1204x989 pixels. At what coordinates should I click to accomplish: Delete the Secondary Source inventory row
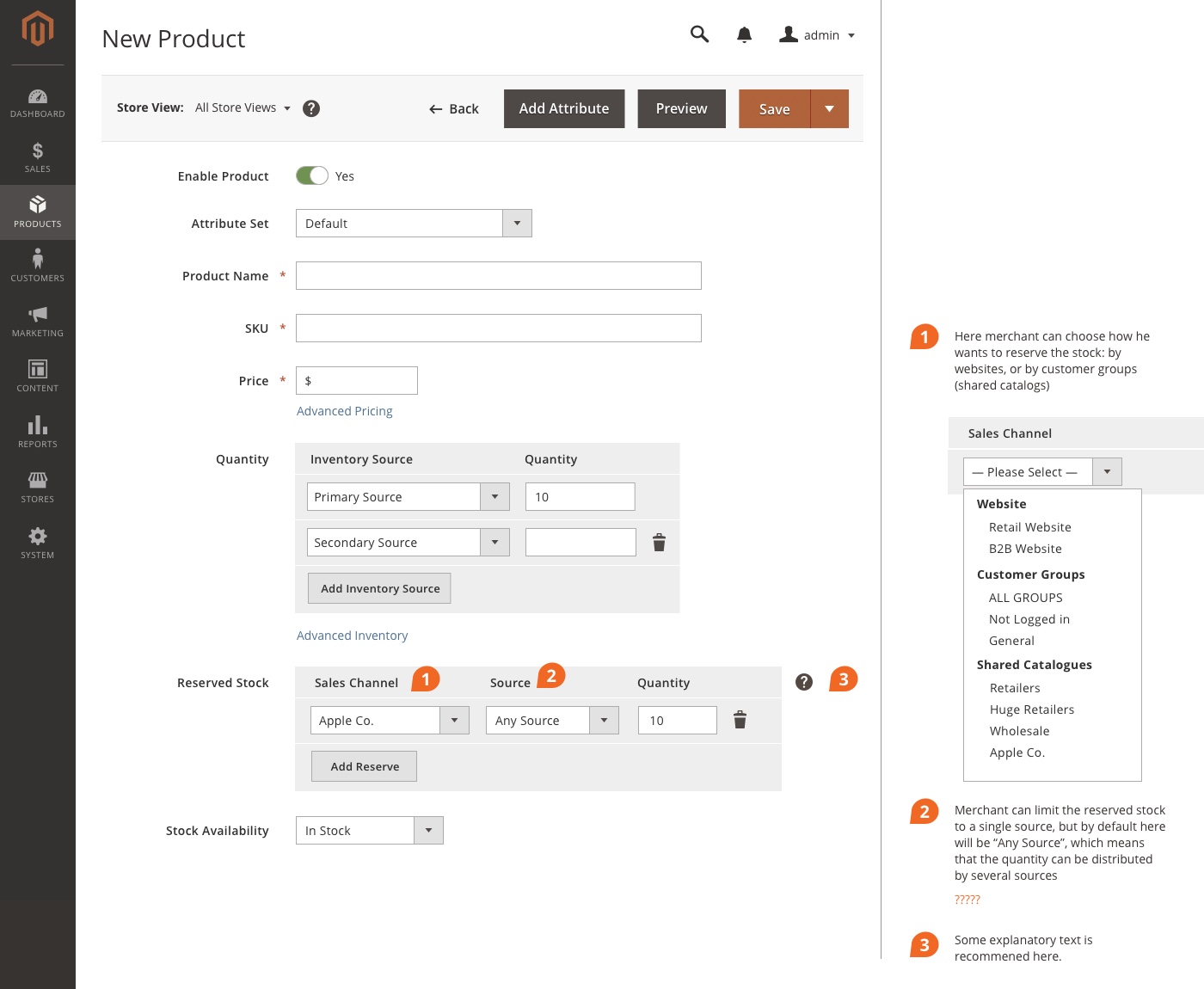(x=659, y=543)
